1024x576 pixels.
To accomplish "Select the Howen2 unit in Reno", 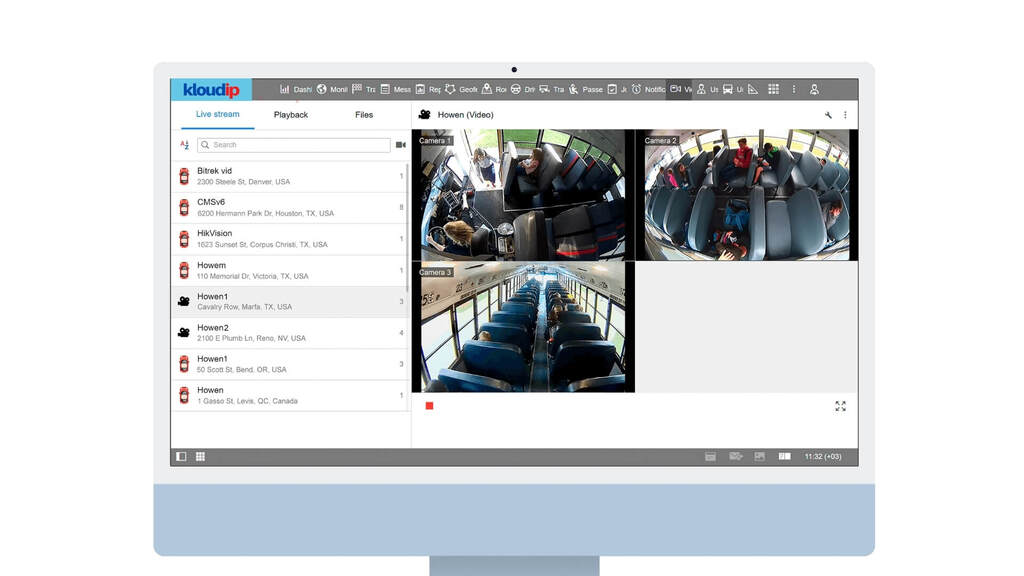I will 290,333.
